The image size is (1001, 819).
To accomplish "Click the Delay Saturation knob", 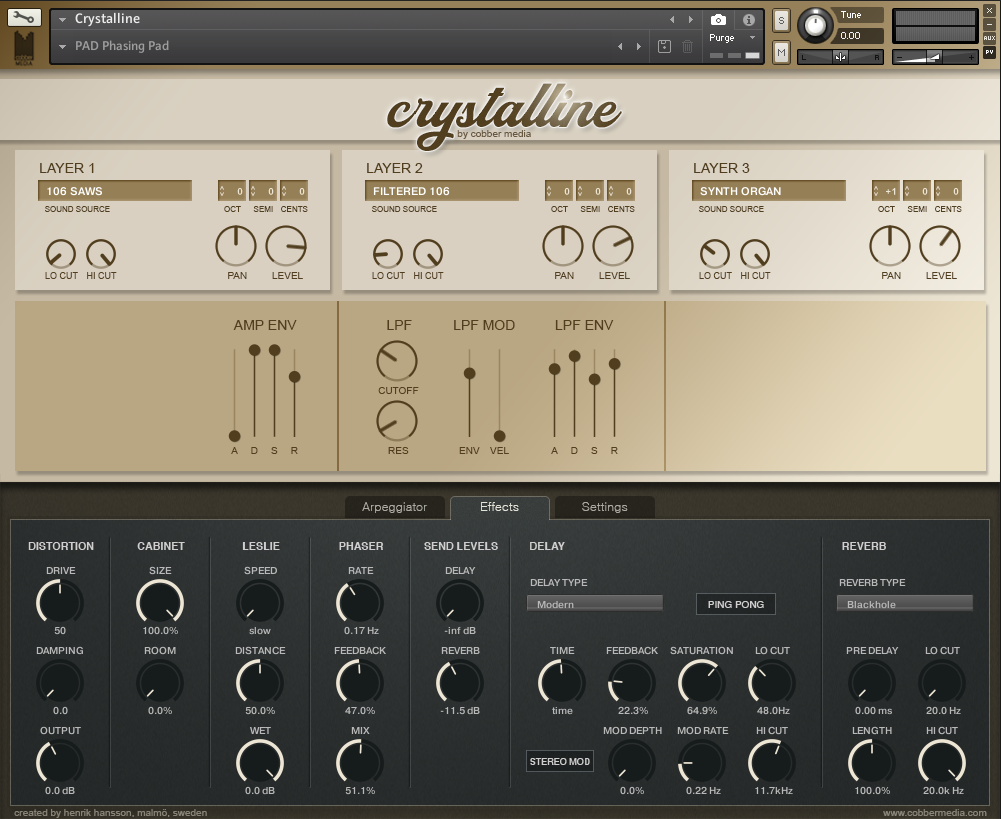I will (701, 682).
